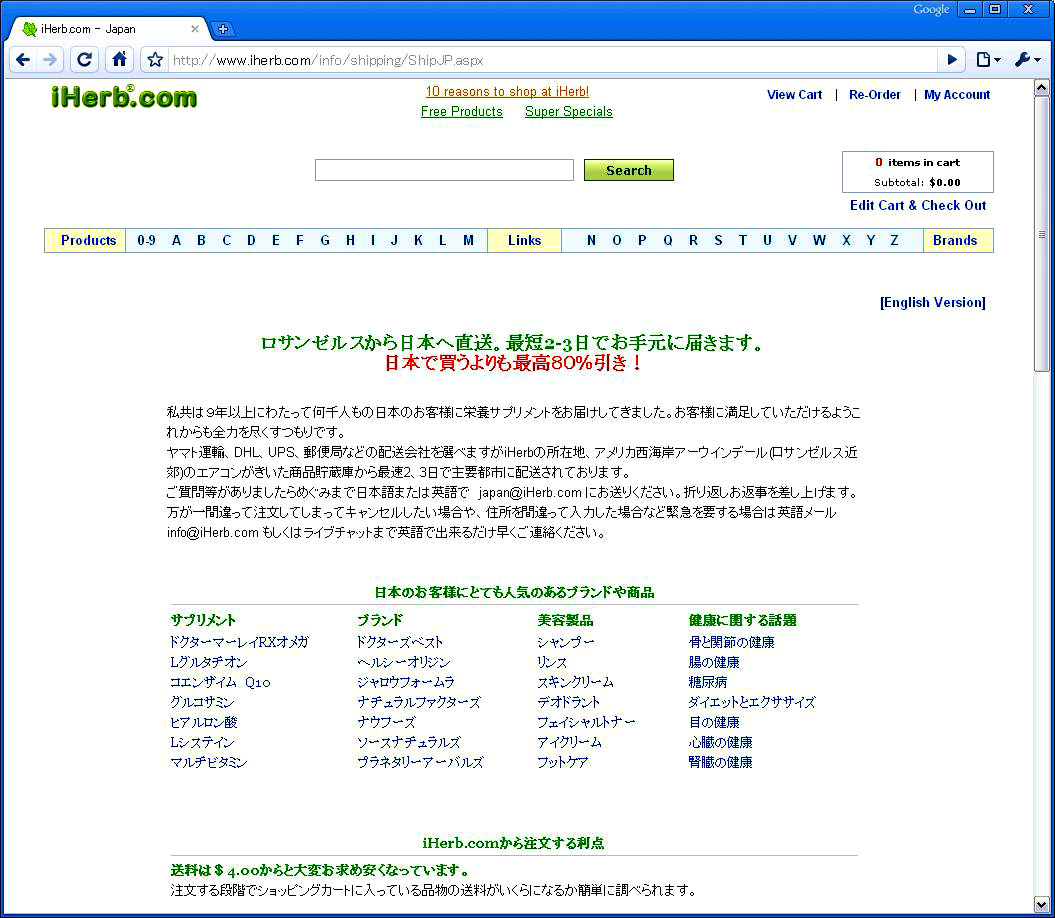Open the グルコサミン link
Viewport: 1055px width, 918px height.
[x=202, y=702]
